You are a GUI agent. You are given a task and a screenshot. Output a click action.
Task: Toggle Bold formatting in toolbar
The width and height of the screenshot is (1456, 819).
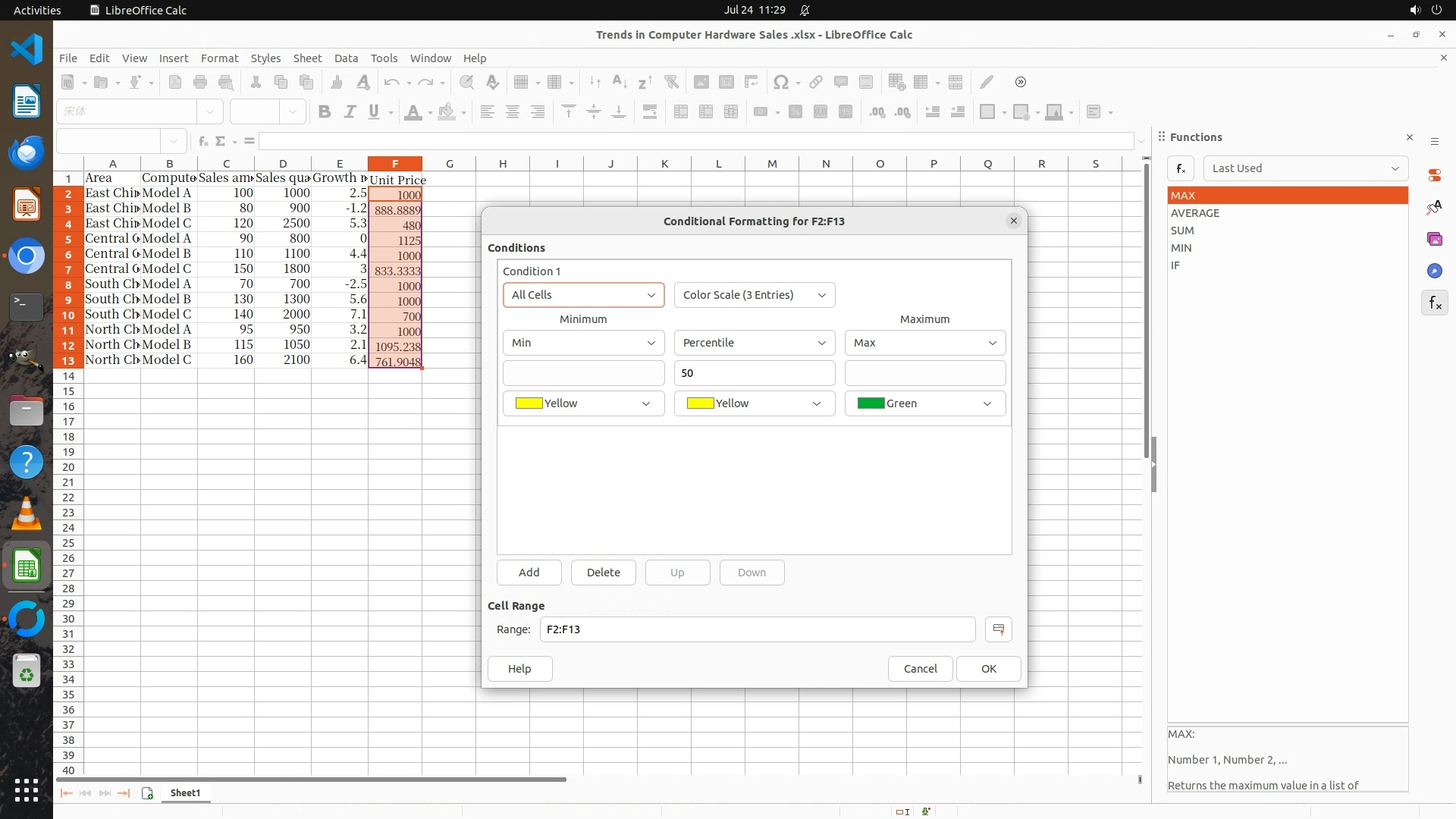point(325,112)
